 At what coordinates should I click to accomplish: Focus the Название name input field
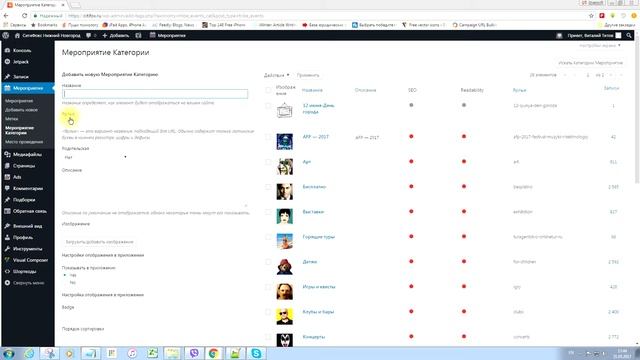coord(155,94)
